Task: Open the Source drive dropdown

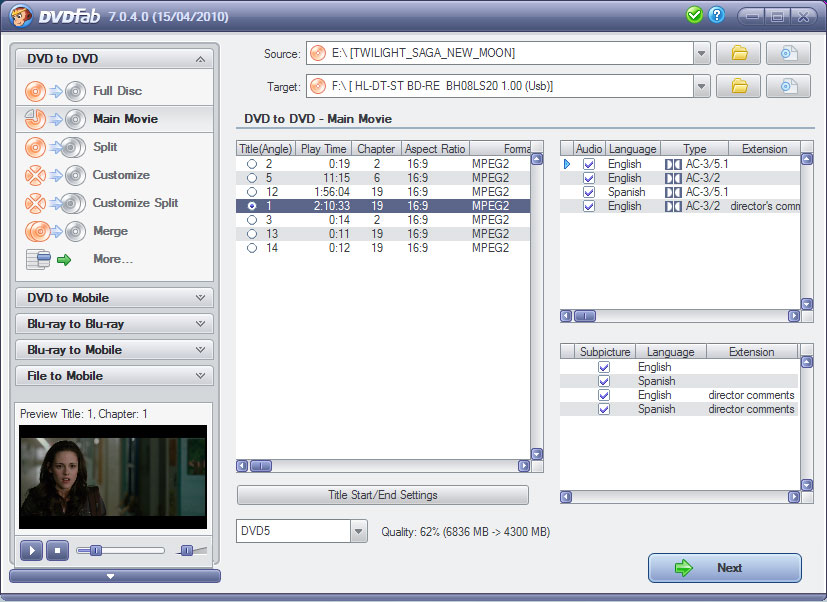Action: coord(701,53)
